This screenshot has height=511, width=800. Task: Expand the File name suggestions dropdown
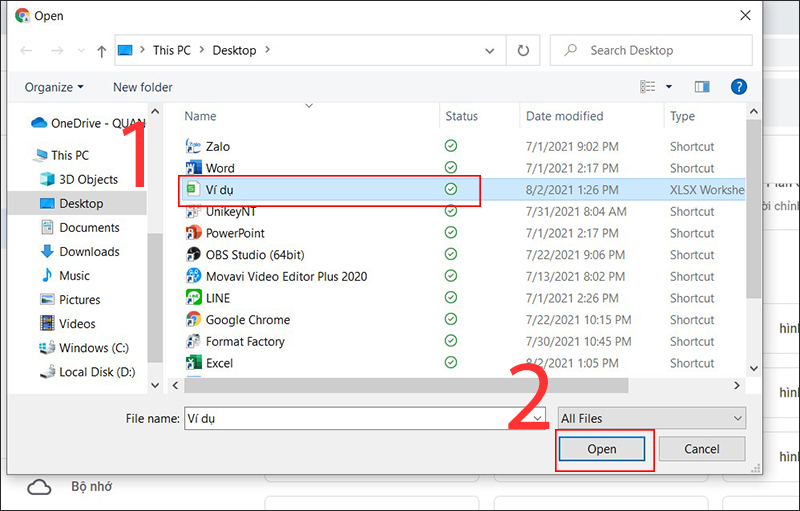(537, 418)
